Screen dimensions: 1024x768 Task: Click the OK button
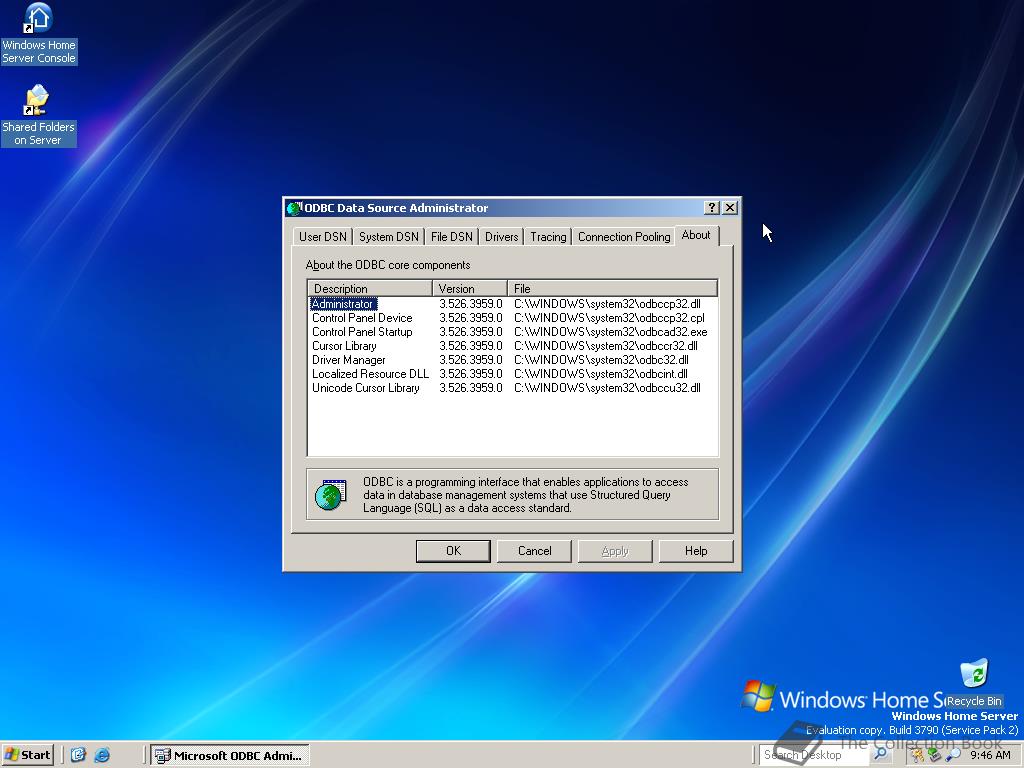pyautogui.click(x=453, y=551)
